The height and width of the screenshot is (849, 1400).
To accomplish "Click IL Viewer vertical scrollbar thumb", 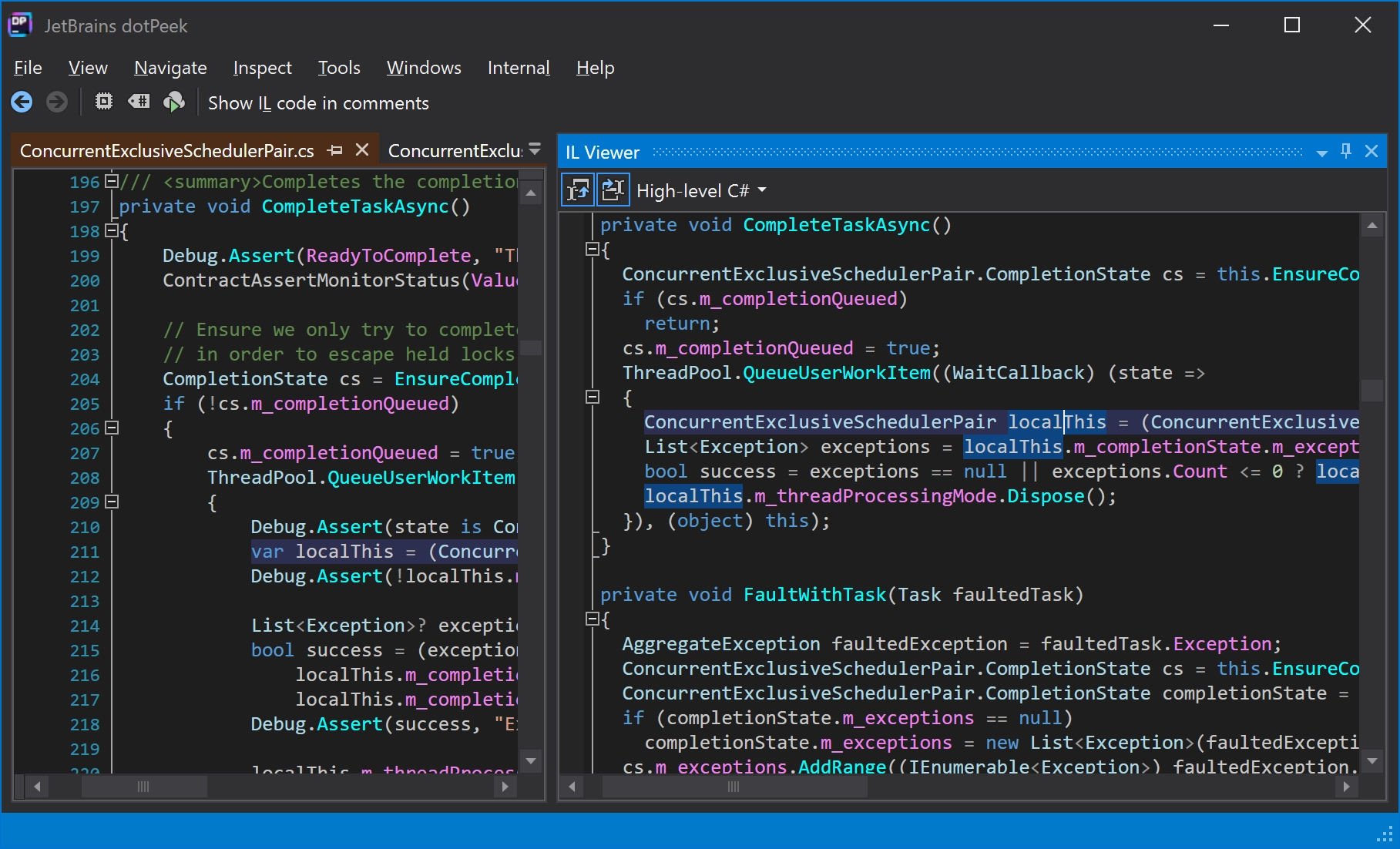I will point(1372,391).
